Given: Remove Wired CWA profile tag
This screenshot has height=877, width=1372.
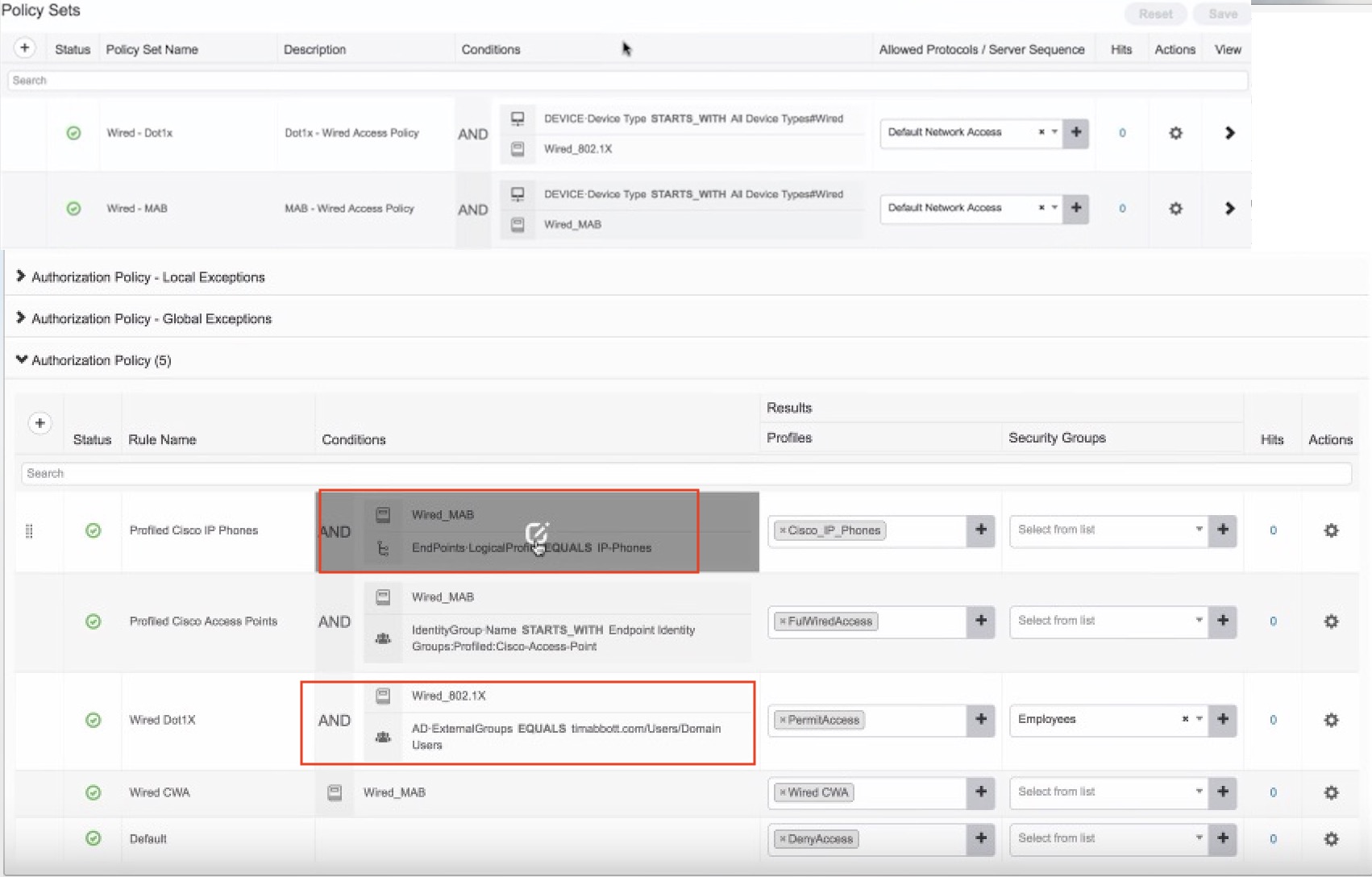Looking at the screenshot, I should [x=782, y=792].
